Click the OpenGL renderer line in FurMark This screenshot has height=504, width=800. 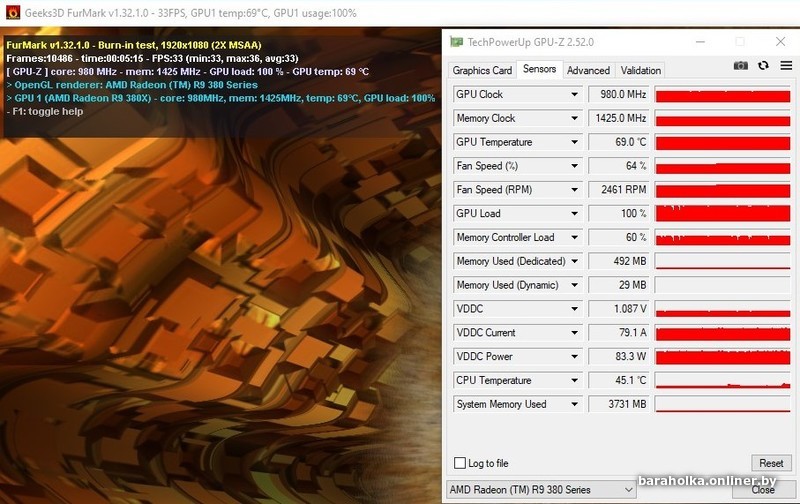(132, 85)
